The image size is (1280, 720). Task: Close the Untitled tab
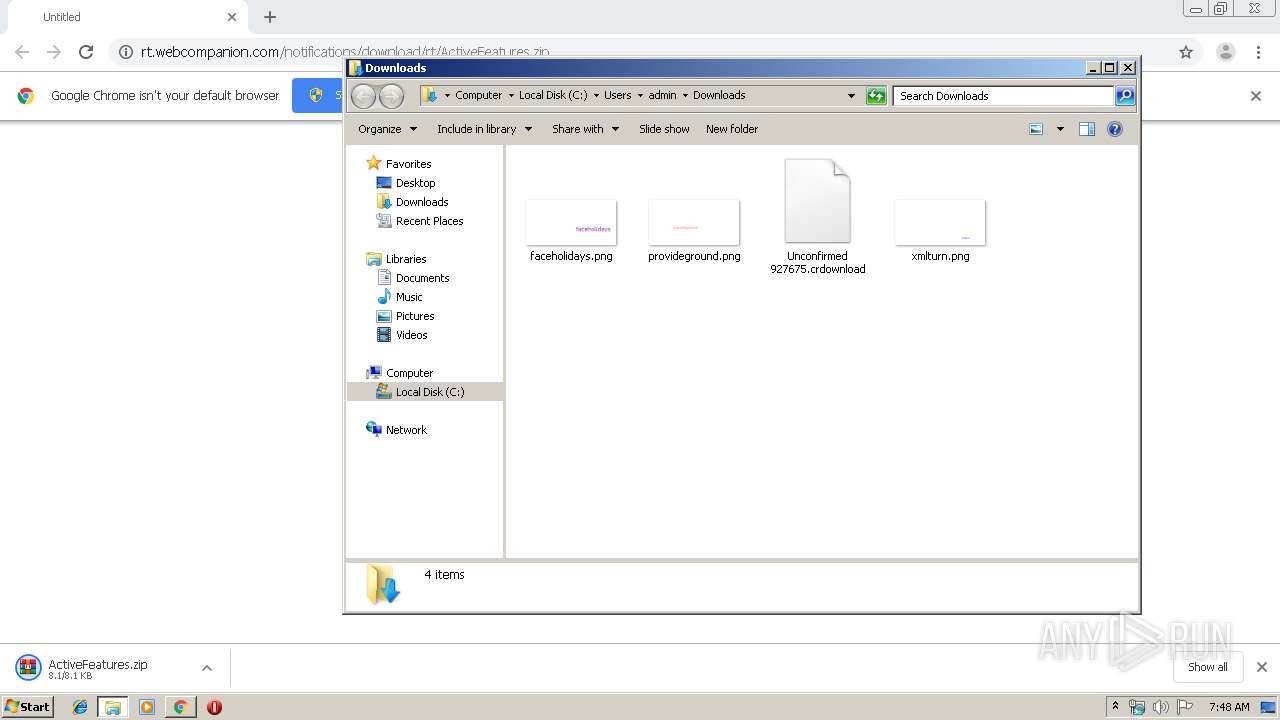click(x=232, y=17)
